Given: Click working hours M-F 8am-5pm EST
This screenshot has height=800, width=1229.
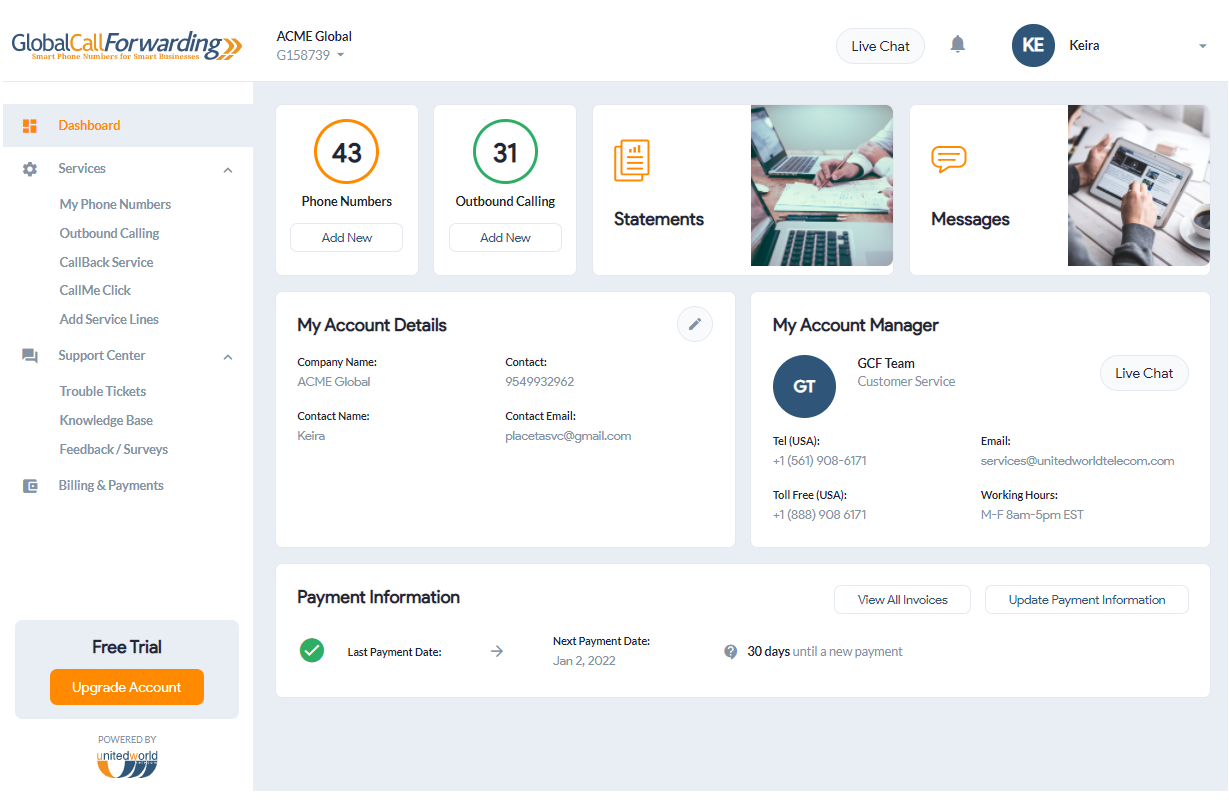Looking at the screenshot, I should click(x=1032, y=515).
